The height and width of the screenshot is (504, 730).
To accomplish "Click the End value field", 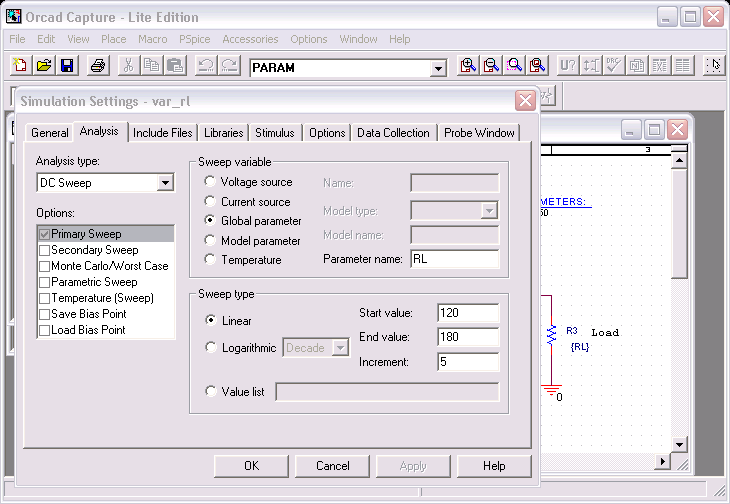I will point(468,337).
